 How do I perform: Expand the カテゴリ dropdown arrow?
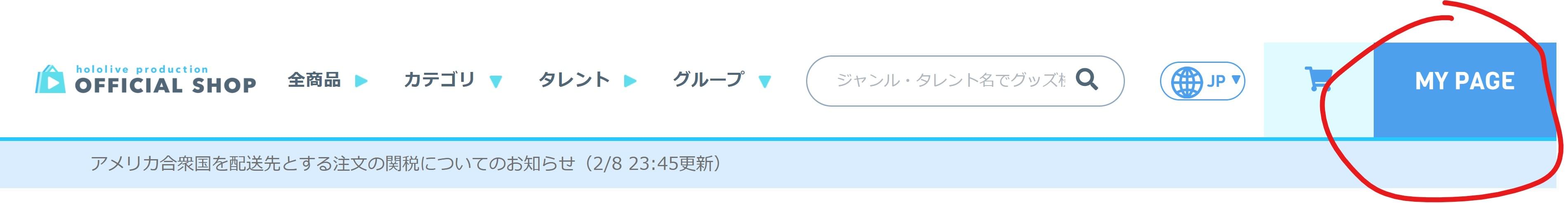(496, 82)
